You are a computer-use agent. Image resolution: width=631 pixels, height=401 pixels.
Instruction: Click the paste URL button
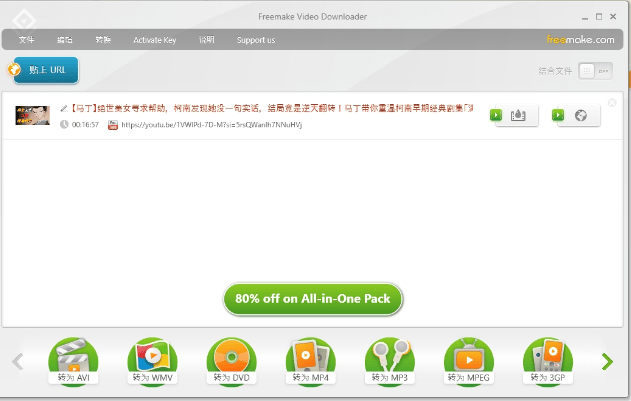(x=42, y=70)
